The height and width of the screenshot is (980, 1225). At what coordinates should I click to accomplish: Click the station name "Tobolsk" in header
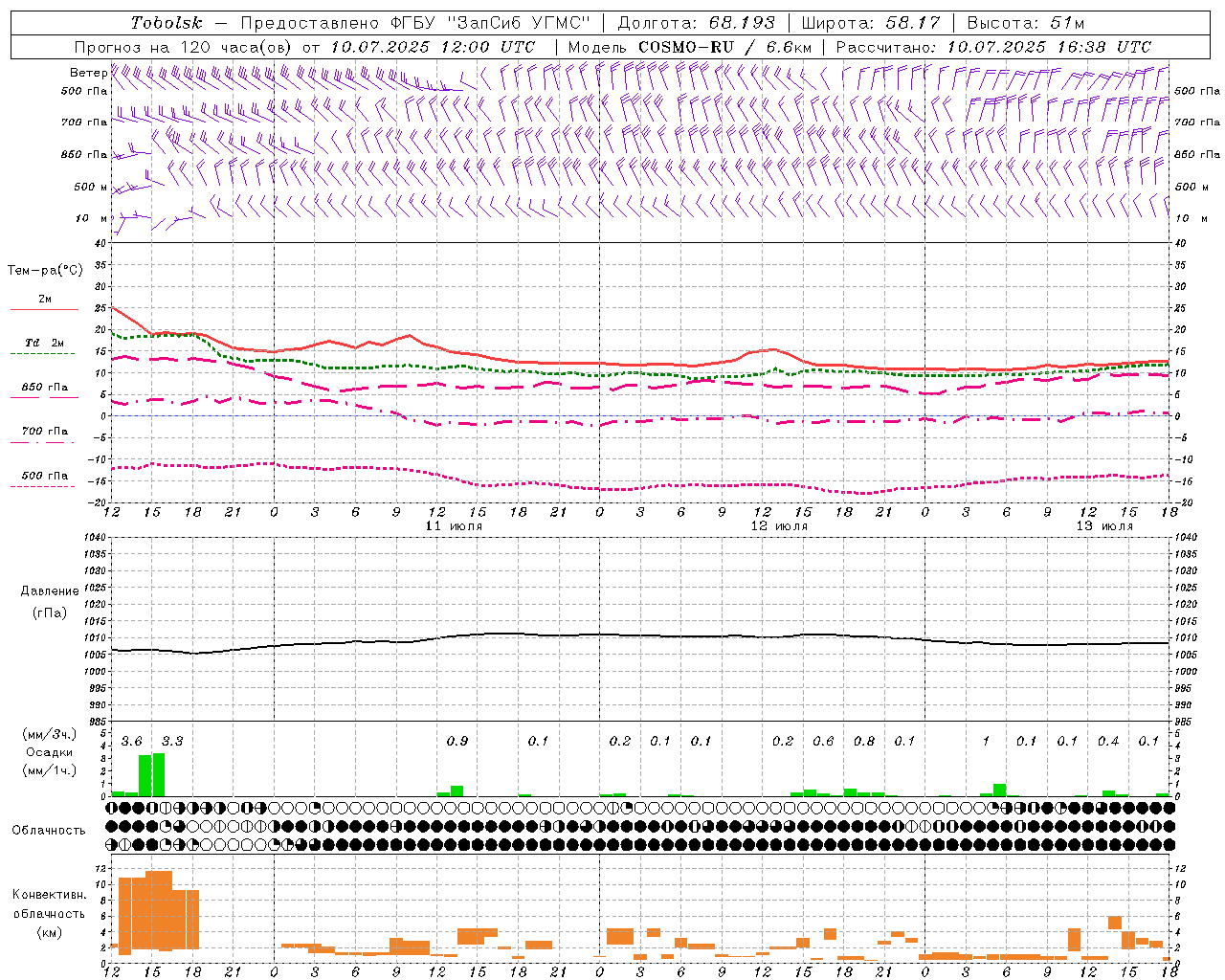[x=167, y=23]
